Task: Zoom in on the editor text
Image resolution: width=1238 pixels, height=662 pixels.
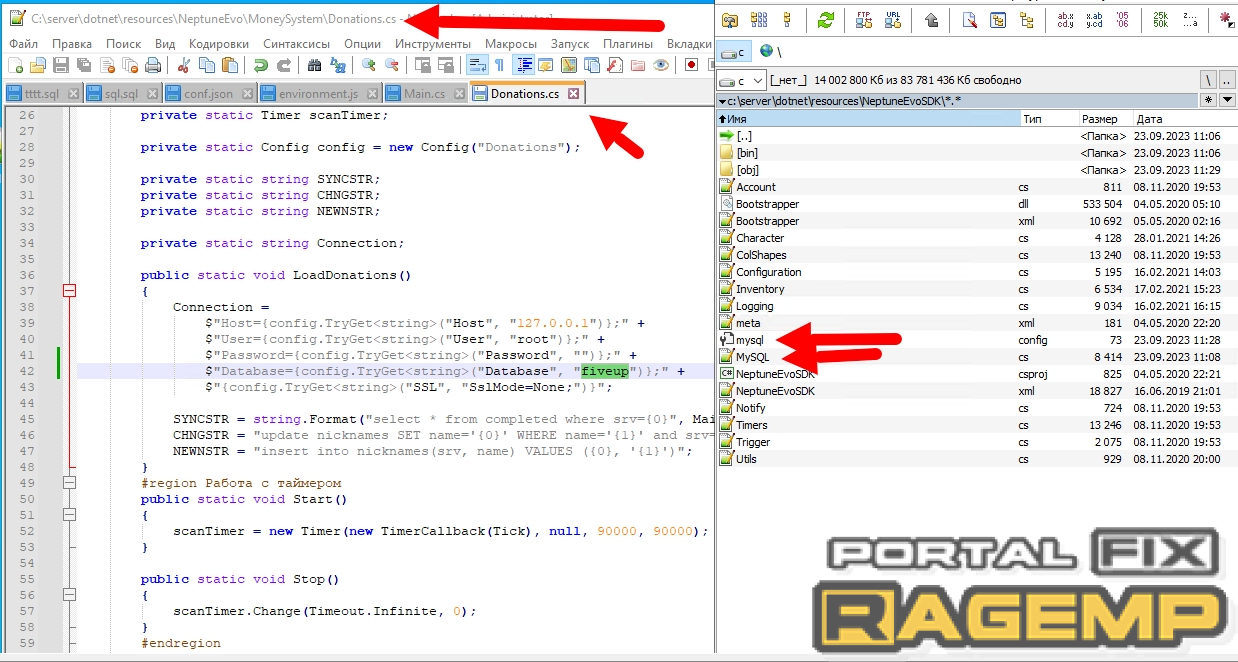Action: pyautogui.click(x=368, y=65)
